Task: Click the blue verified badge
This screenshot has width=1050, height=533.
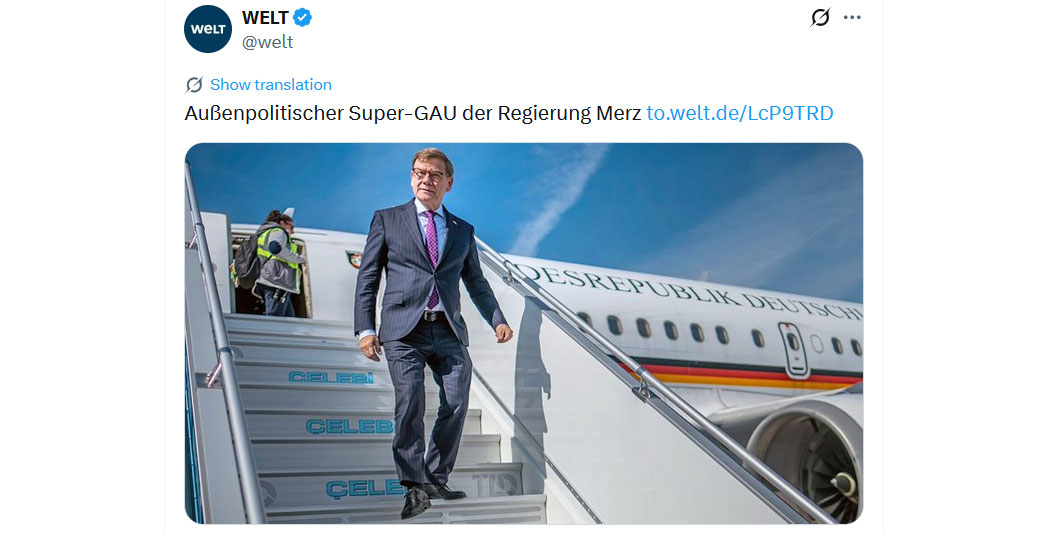Action: 303,18
